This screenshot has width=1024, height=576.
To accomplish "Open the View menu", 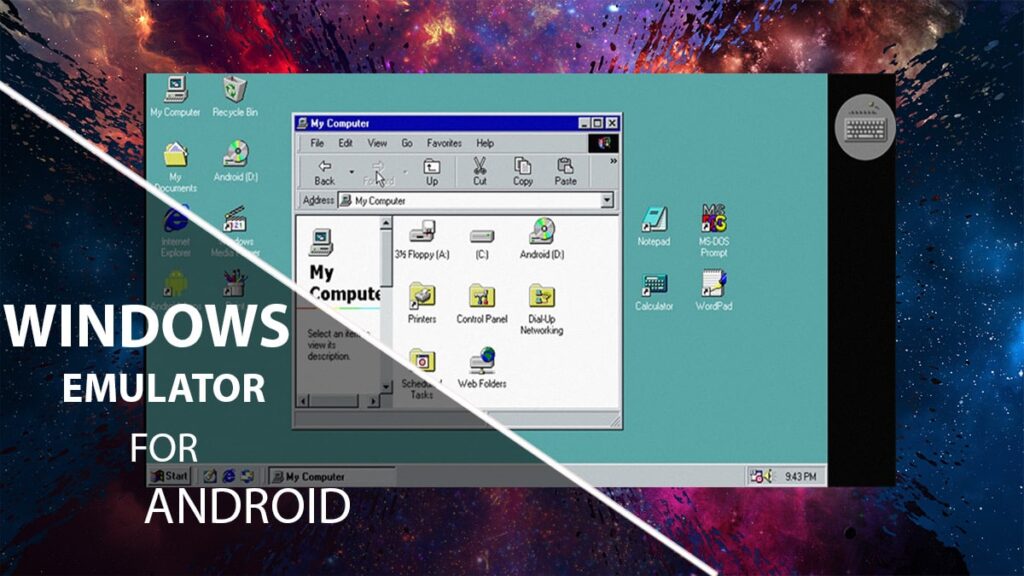I will pyautogui.click(x=377, y=143).
